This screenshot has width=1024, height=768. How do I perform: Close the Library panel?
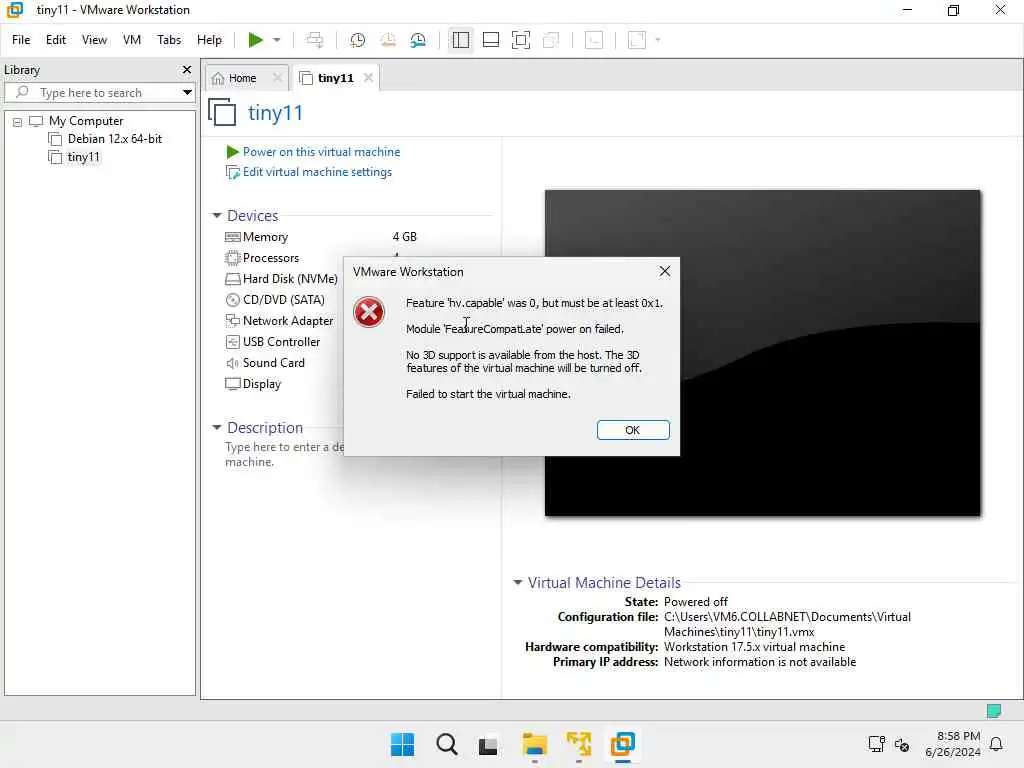187,69
